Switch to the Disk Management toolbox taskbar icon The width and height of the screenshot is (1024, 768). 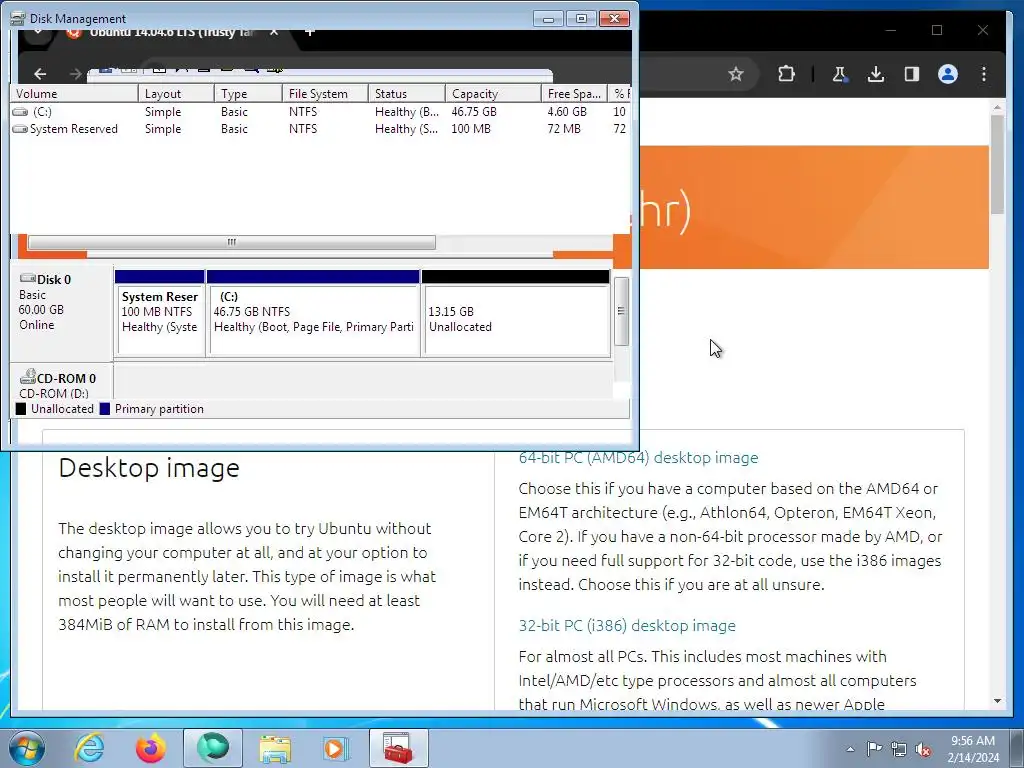tap(398, 748)
